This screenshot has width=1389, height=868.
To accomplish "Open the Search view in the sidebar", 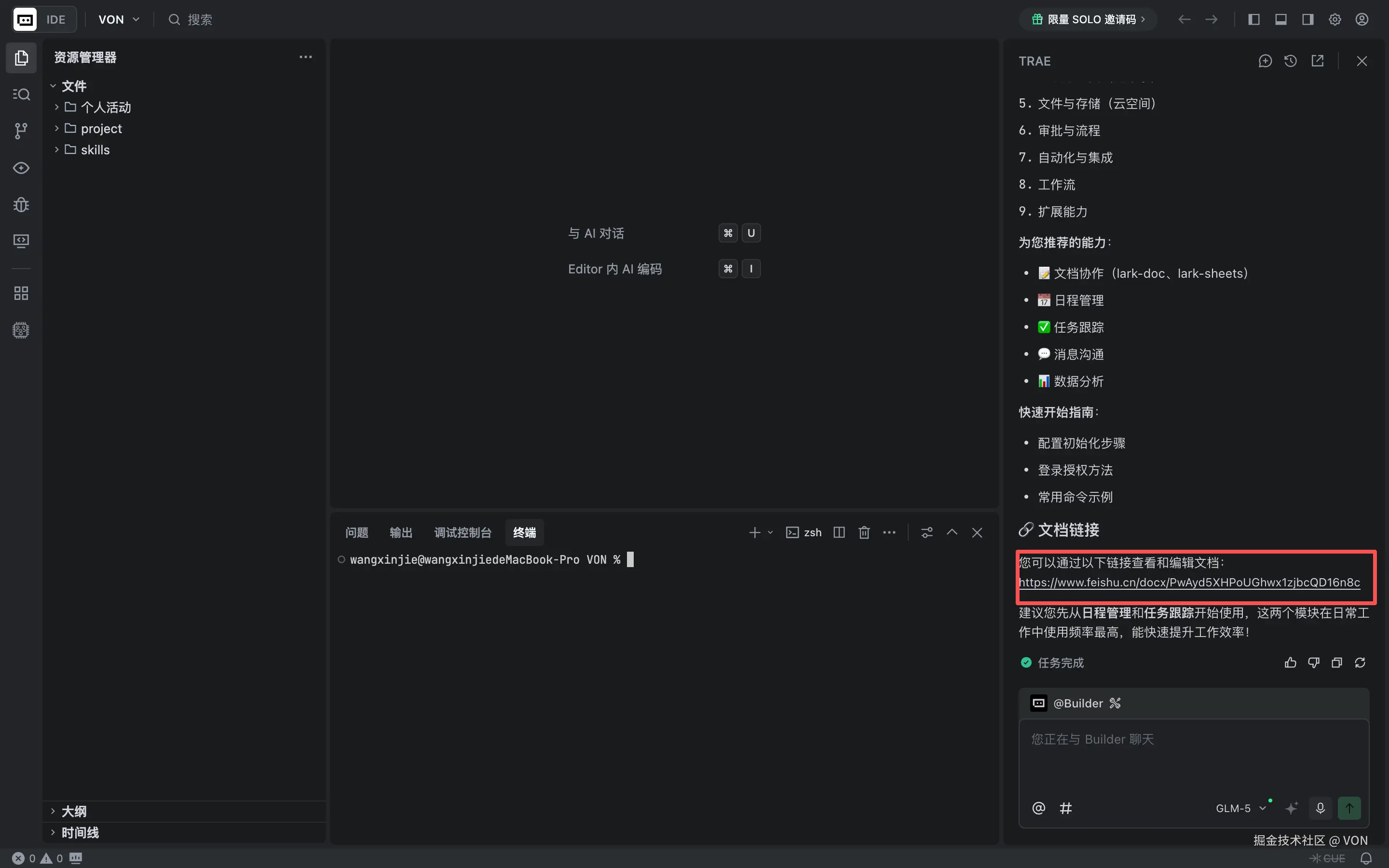I will coord(21,94).
